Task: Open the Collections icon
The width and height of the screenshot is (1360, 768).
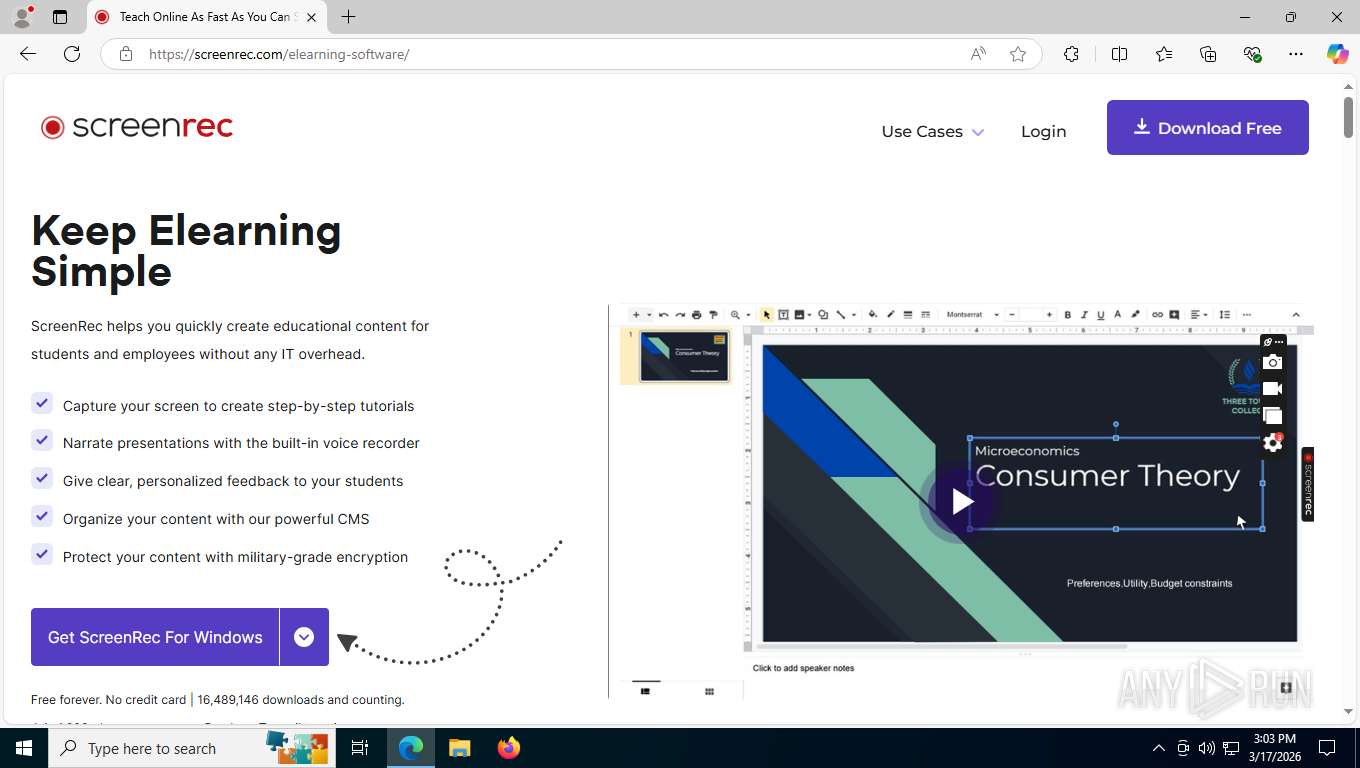Action: 1208,54
